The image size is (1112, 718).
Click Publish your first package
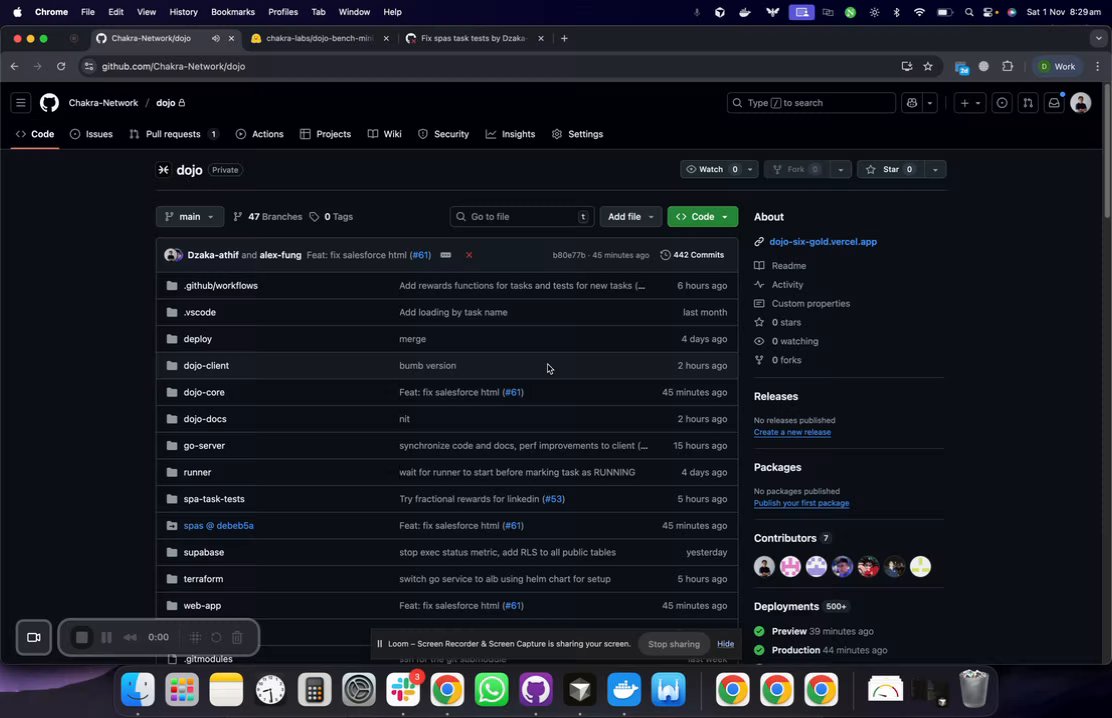tap(801, 503)
